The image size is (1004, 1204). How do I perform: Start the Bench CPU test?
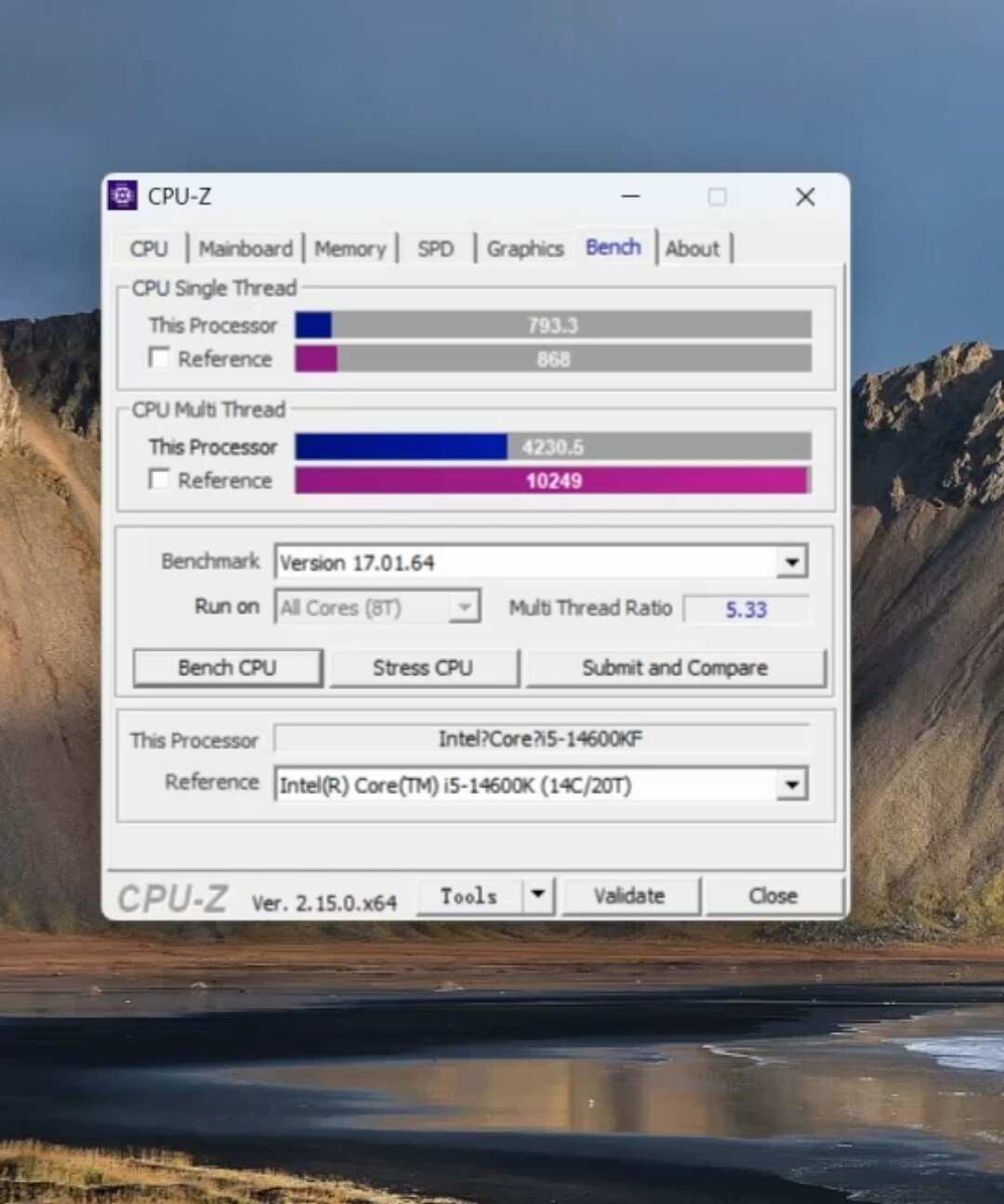tap(228, 668)
